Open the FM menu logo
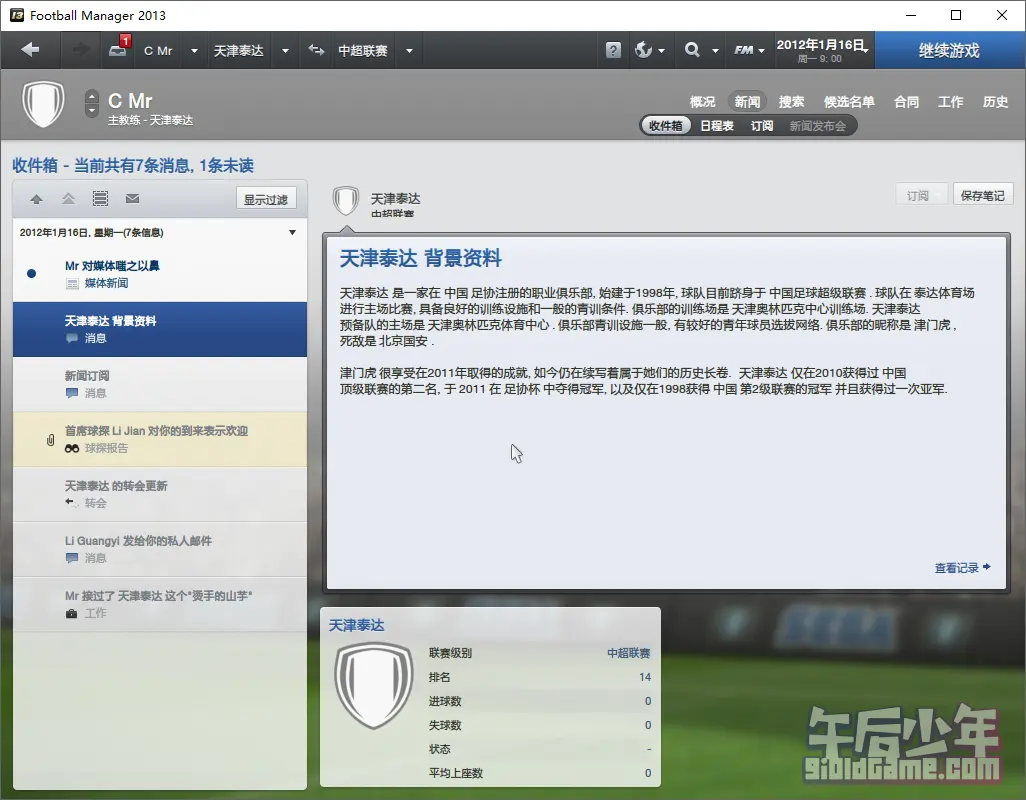This screenshot has width=1026, height=800. (x=743, y=50)
